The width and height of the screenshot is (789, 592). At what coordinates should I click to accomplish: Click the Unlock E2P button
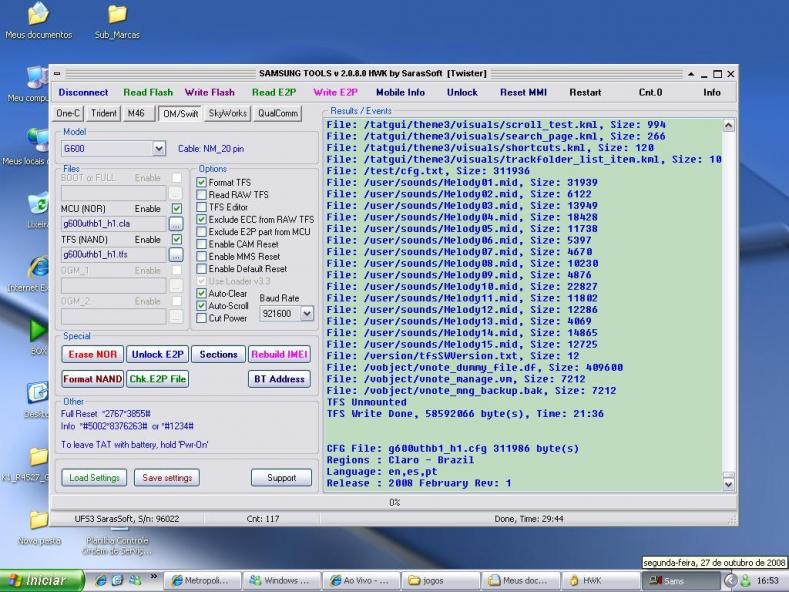click(157, 354)
